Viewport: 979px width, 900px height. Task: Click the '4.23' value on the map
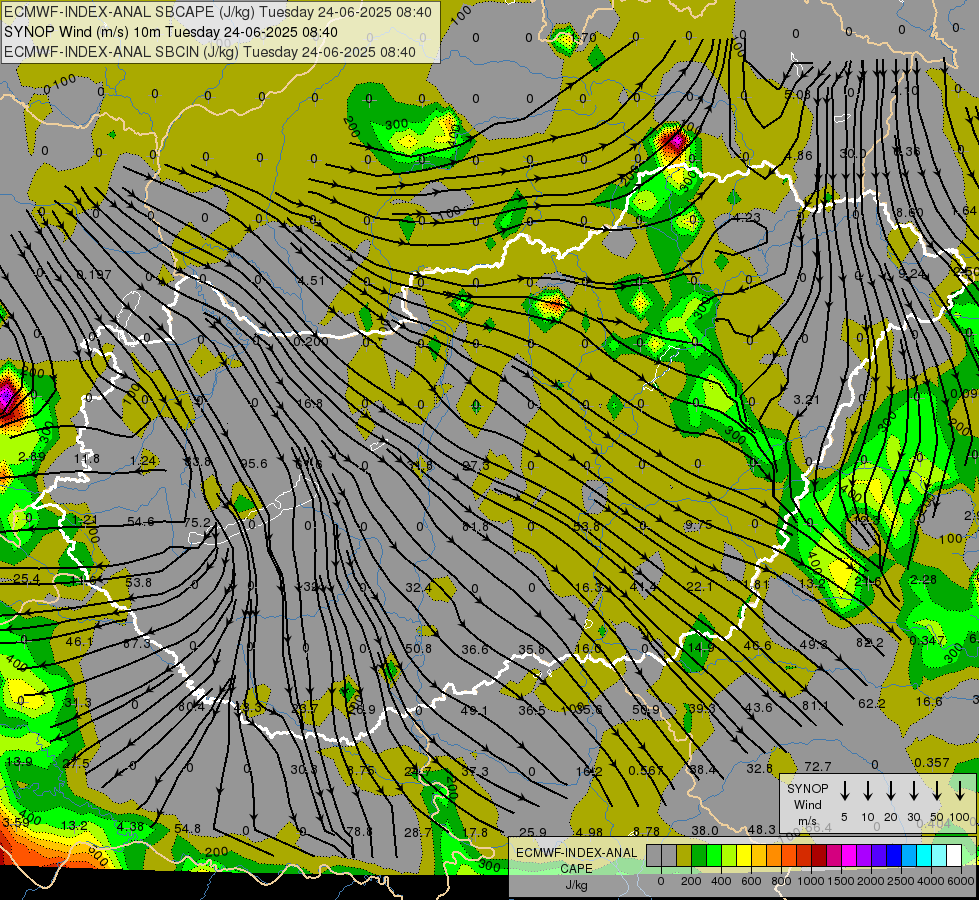(747, 217)
